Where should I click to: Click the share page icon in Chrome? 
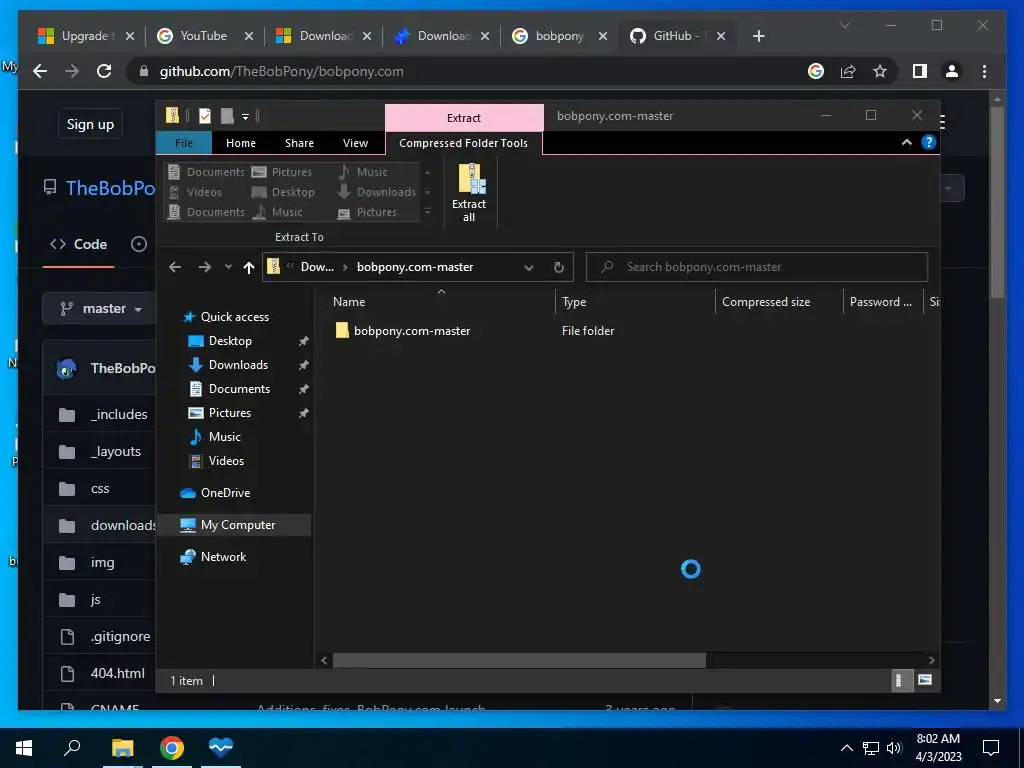[x=848, y=72]
